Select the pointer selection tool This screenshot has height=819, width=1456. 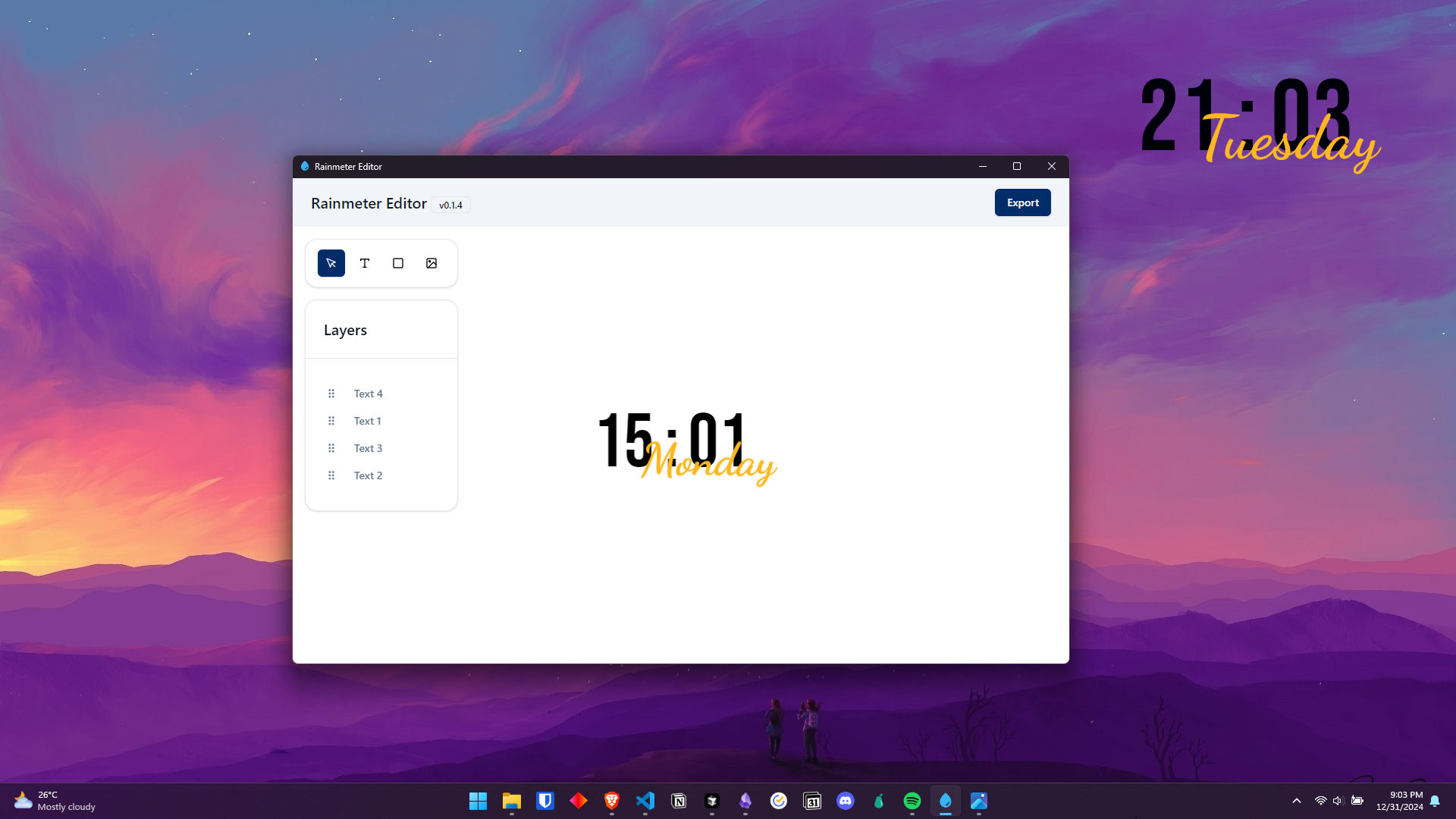pos(331,263)
